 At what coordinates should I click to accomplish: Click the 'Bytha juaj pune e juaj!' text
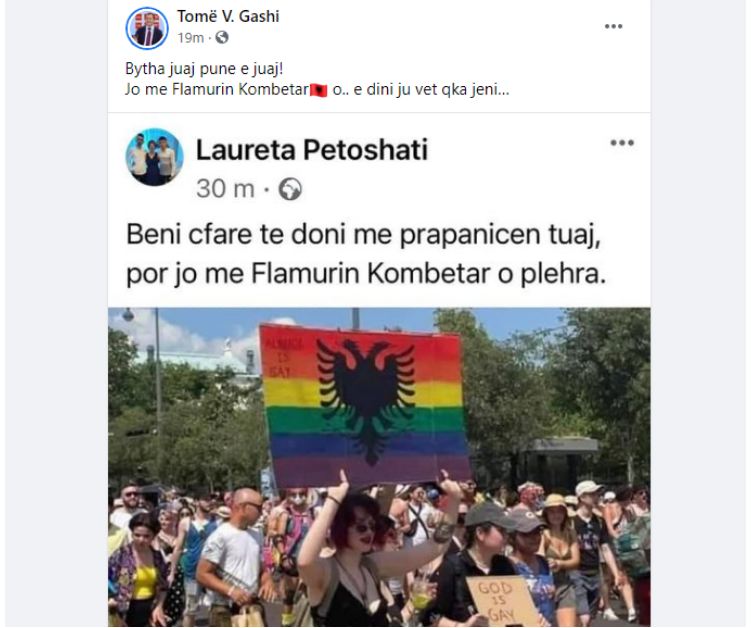[x=204, y=69]
